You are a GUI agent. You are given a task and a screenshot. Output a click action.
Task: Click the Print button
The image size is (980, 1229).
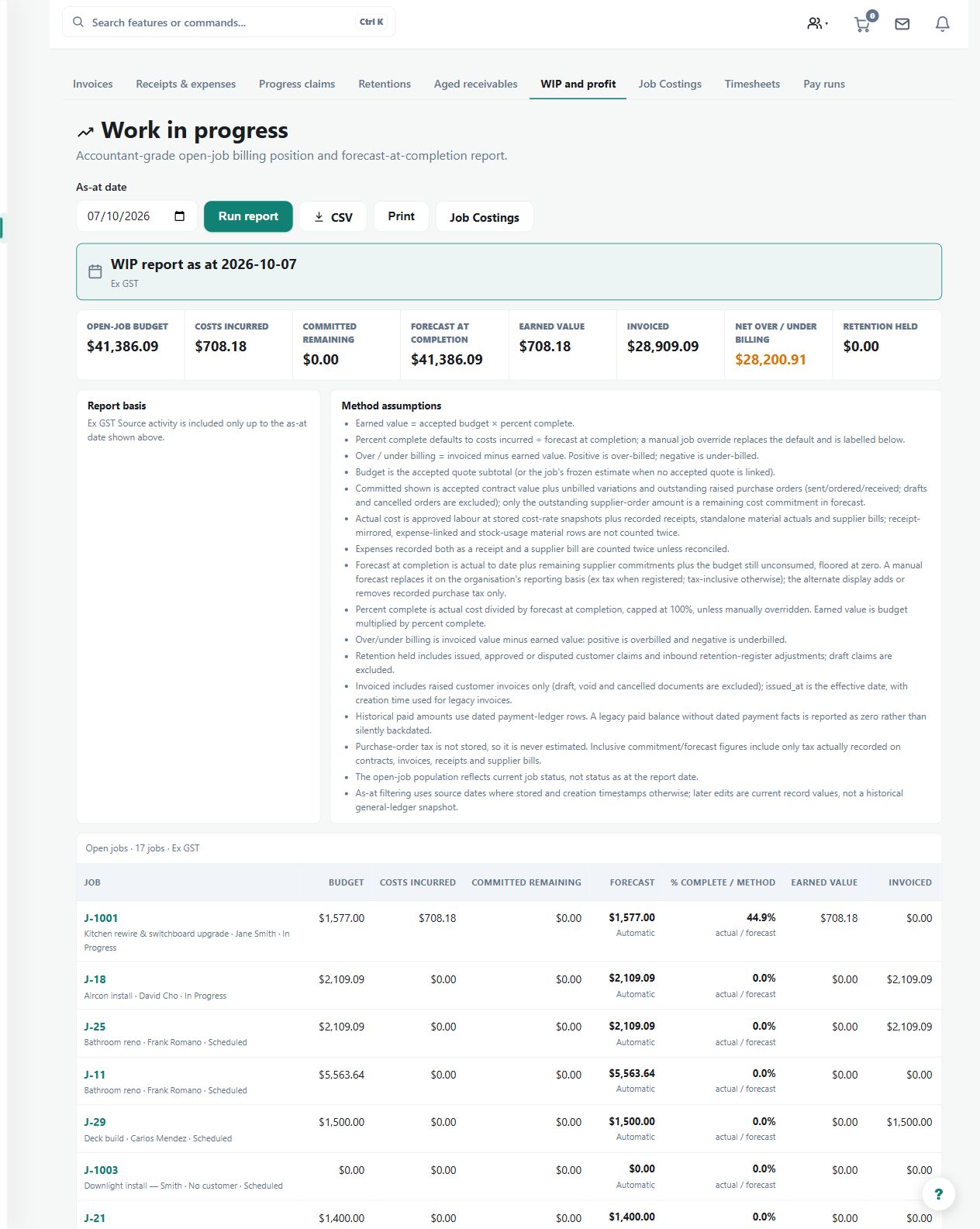[402, 216]
